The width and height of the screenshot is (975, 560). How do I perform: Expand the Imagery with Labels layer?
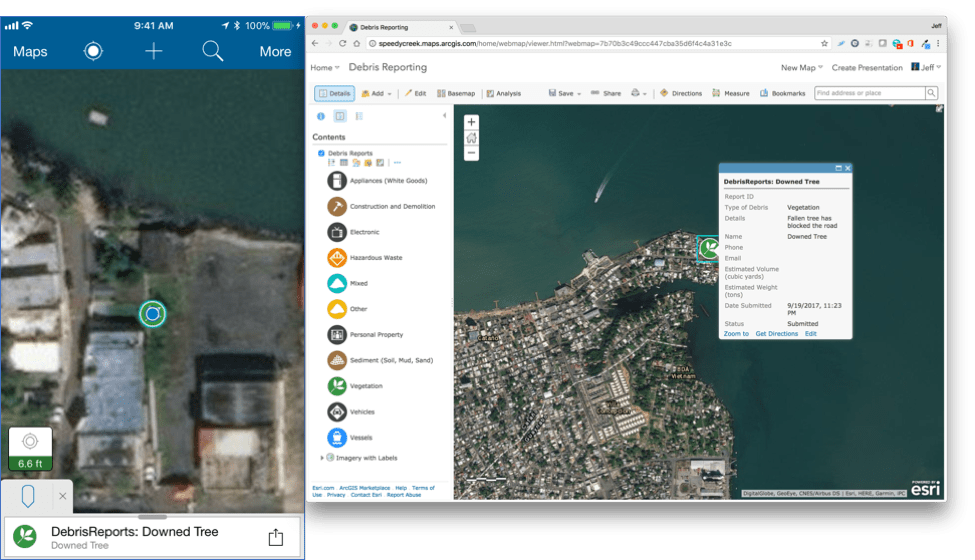click(x=322, y=458)
